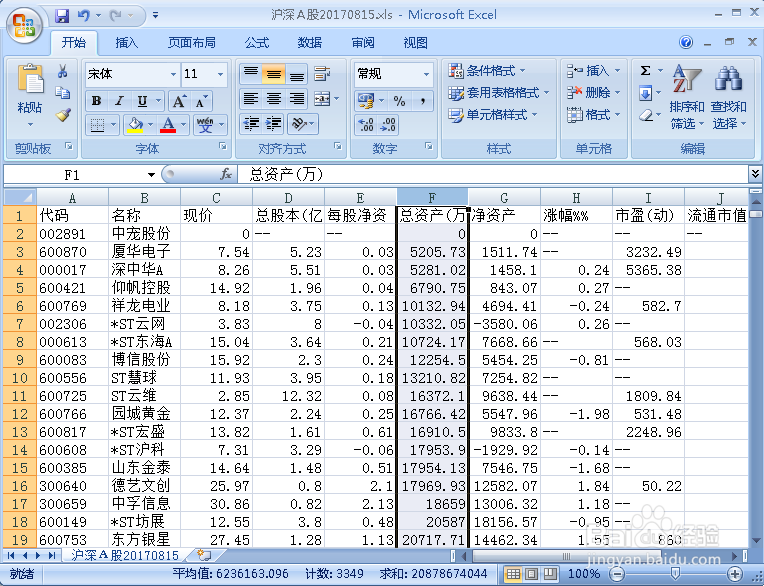Expand the Name Box dropdown arrow

[151, 174]
